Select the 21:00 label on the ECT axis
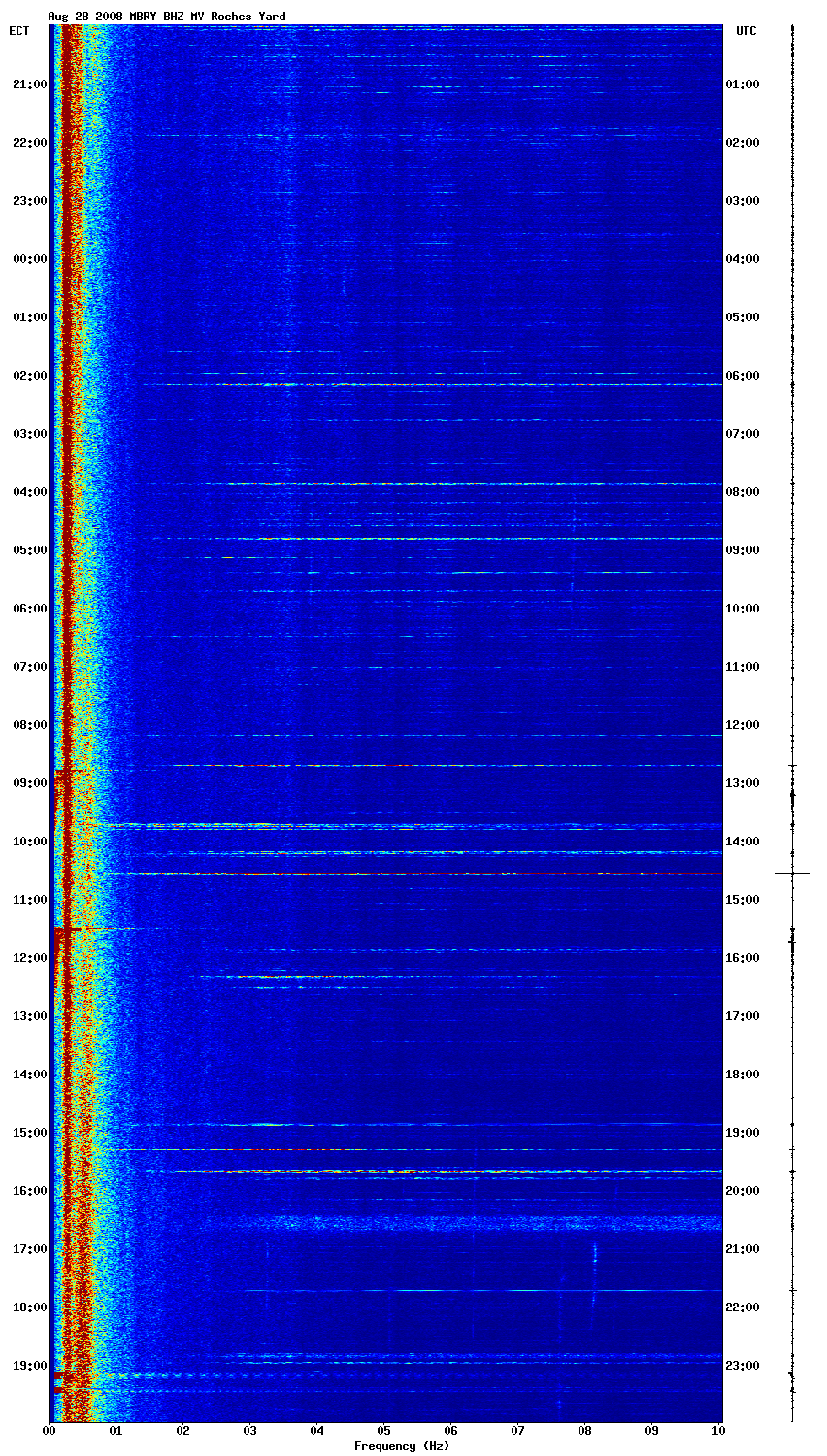The image size is (827, 1456). [x=30, y=84]
